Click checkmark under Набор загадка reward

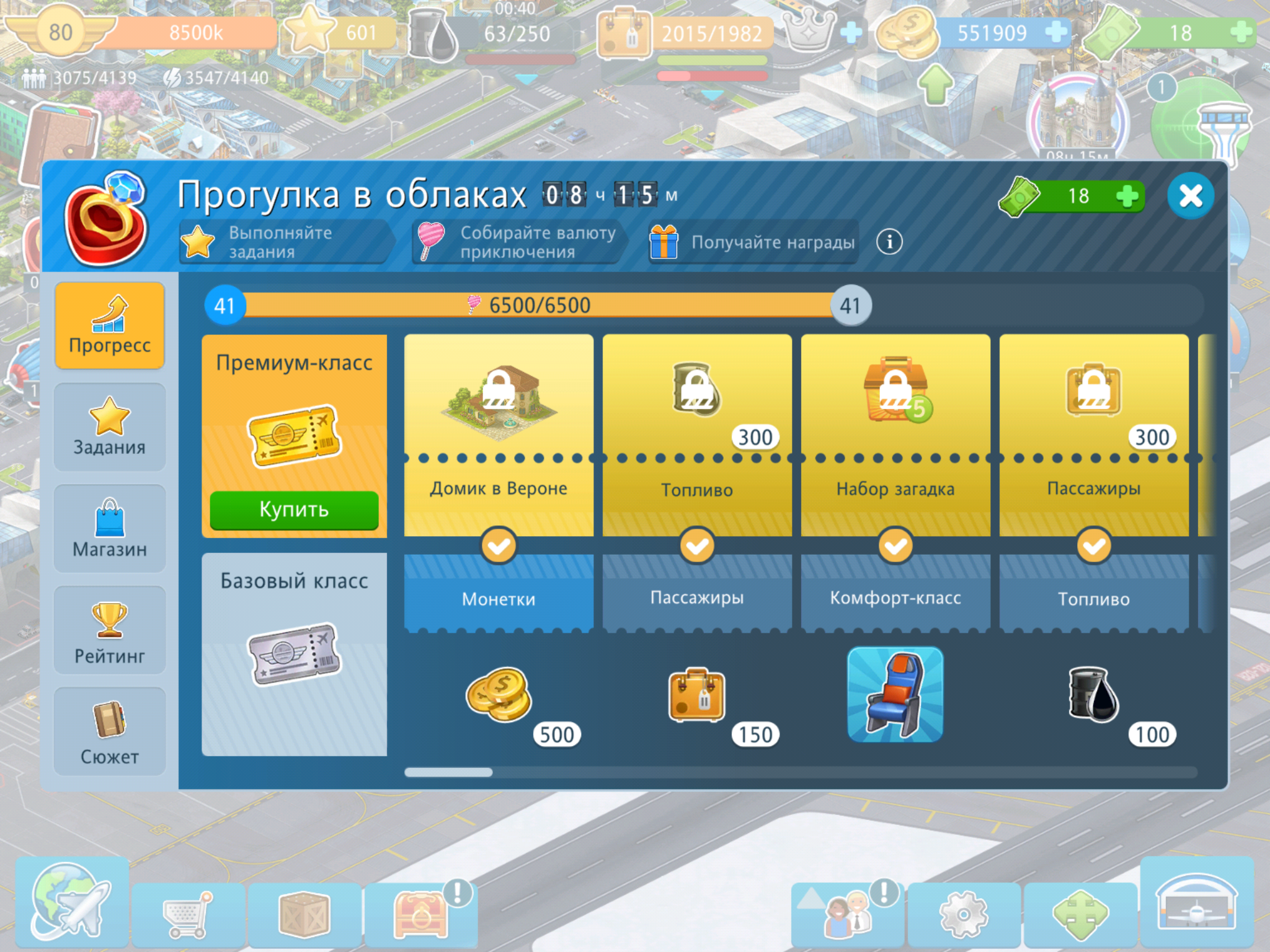point(895,546)
